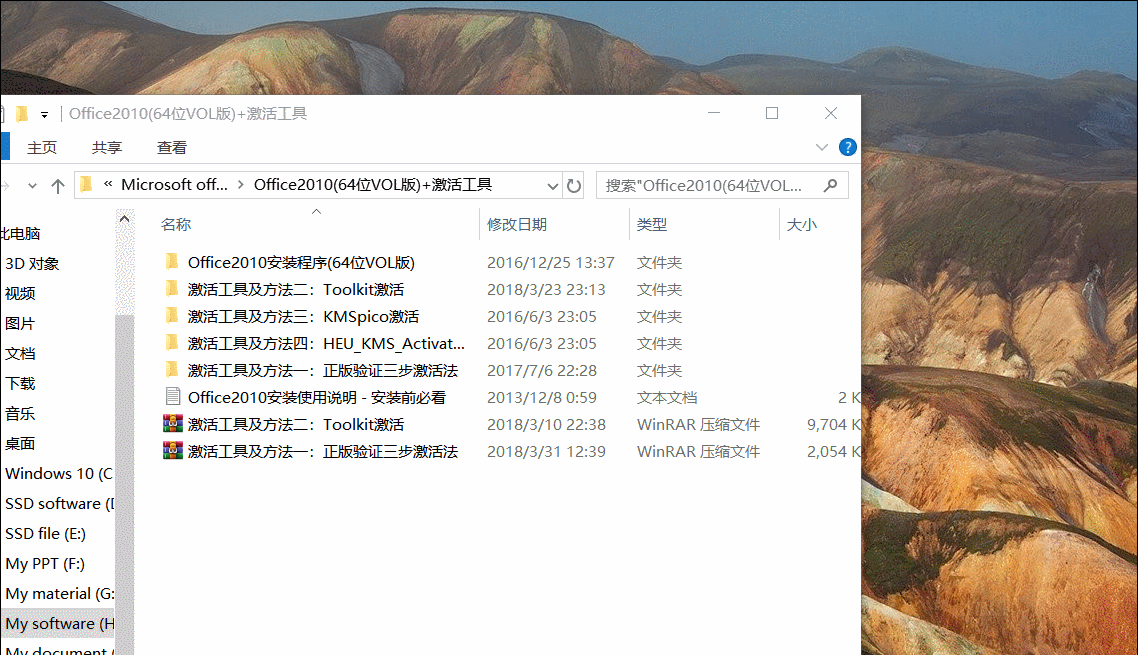
Task: Open the Office2010安装程序(64位VOL版) folder icon
Action: point(172,261)
